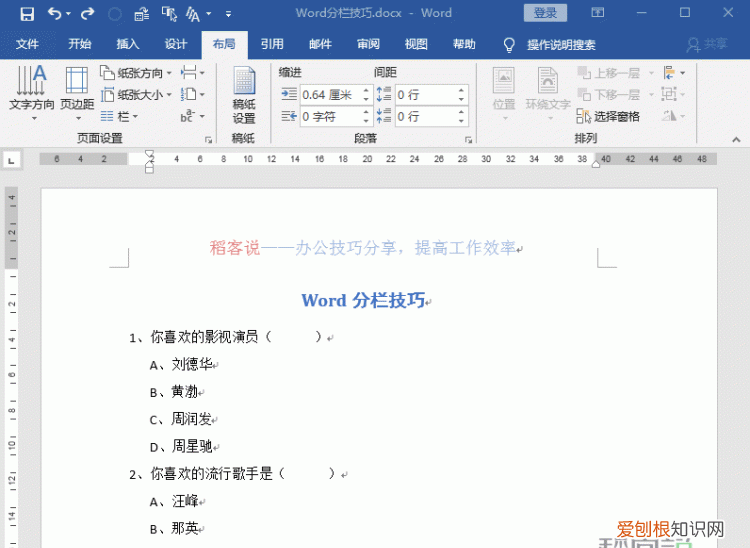The width and height of the screenshot is (750, 548).
Task: Open the 栏 columns dropdown
Action: coord(120,116)
